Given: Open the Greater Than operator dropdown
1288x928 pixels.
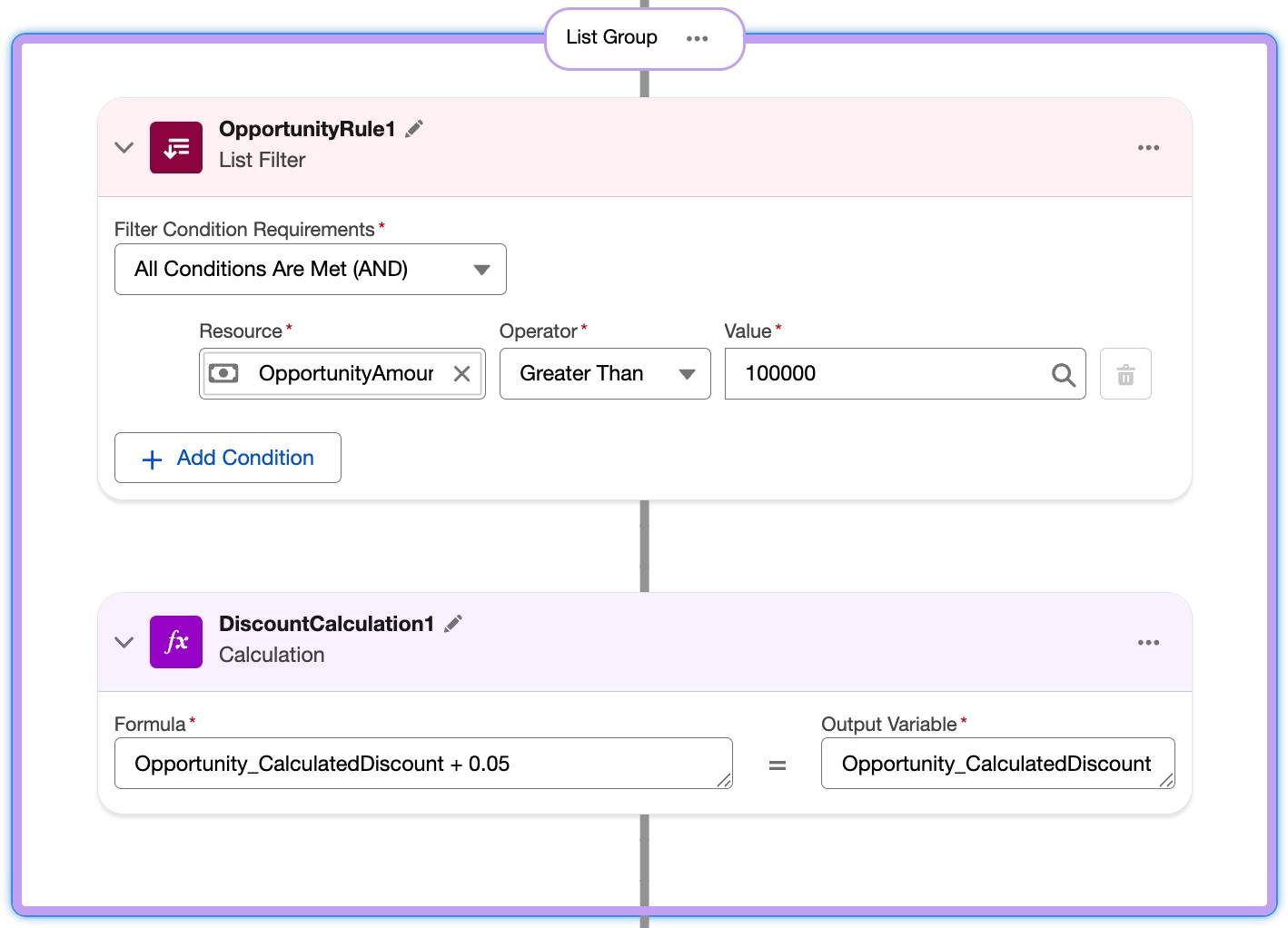Looking at the screenshot, I should (605, 373).
